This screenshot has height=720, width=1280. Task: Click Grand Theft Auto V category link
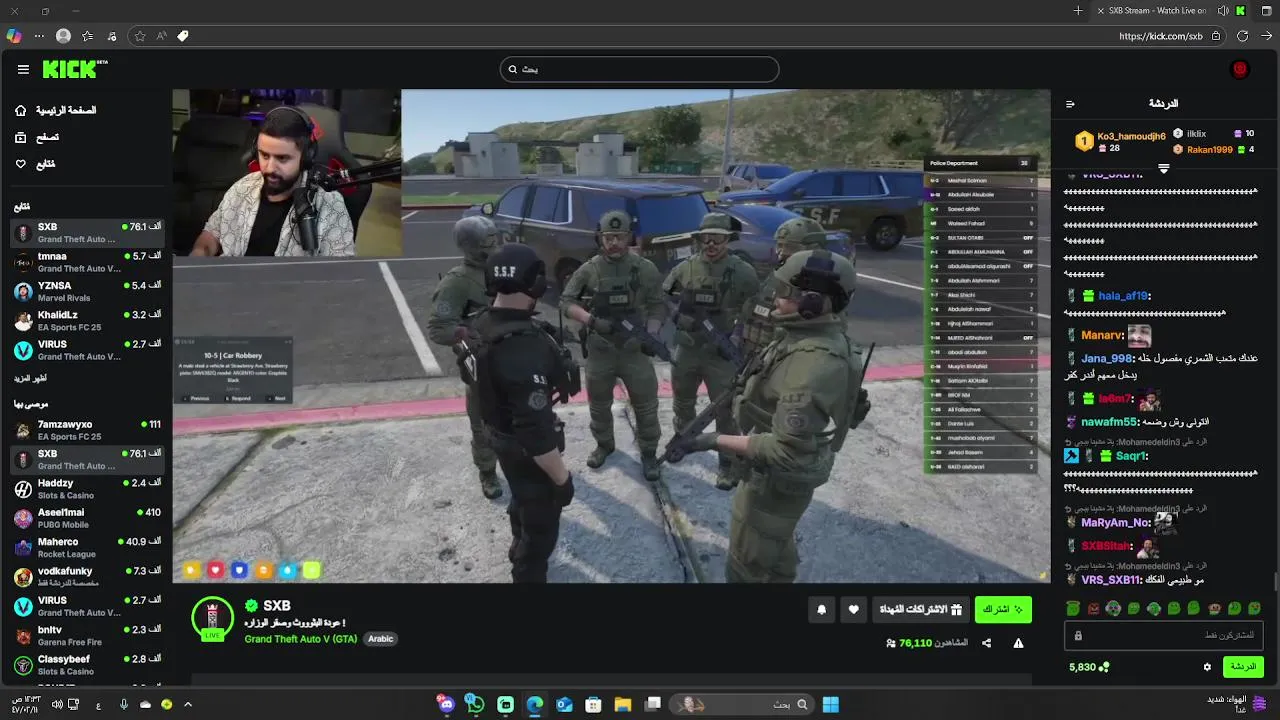click(301, 639)
